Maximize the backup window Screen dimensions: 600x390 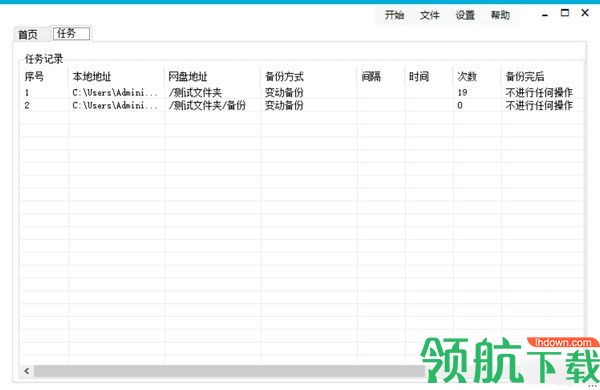click(x=565, y=13)
